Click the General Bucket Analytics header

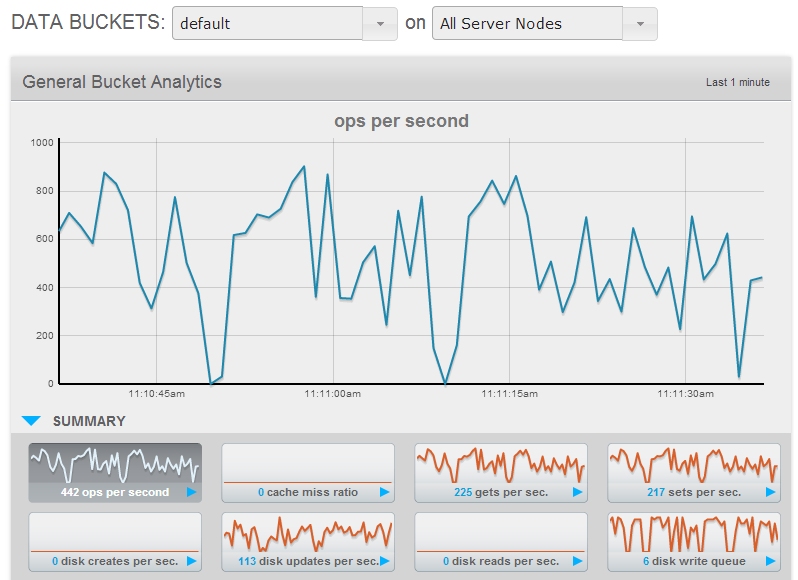pos(122,82)
